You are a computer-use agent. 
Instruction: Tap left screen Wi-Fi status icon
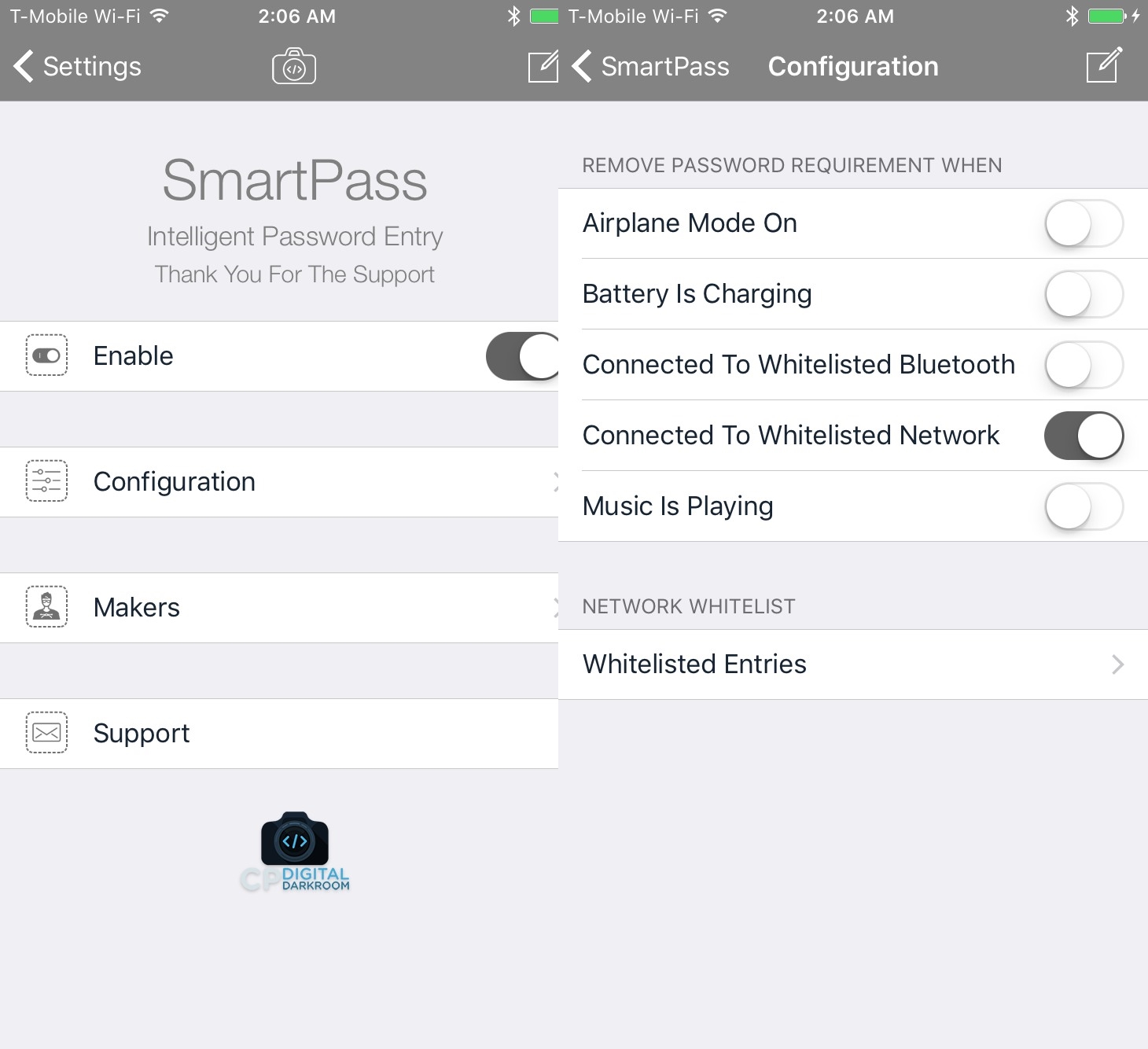[x=160, y=16]
